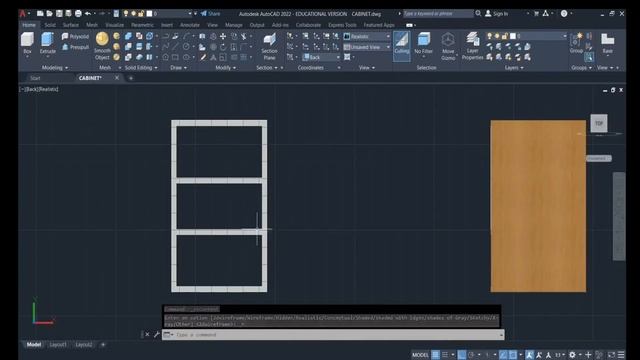Switch to the Annotate ribbon tab

[x=190, y=25]
